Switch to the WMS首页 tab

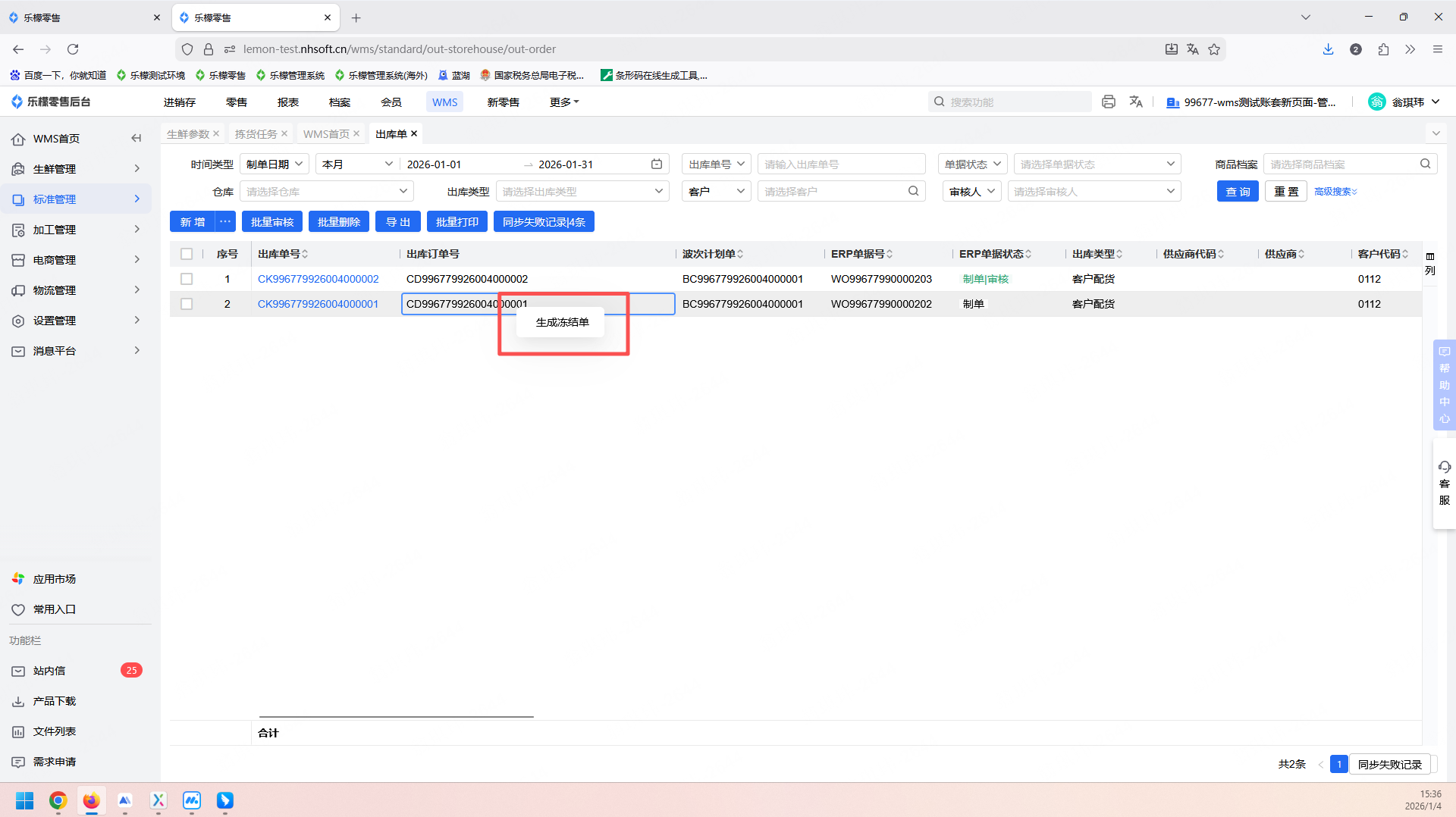pyautogui.click(x=326, y=134)
